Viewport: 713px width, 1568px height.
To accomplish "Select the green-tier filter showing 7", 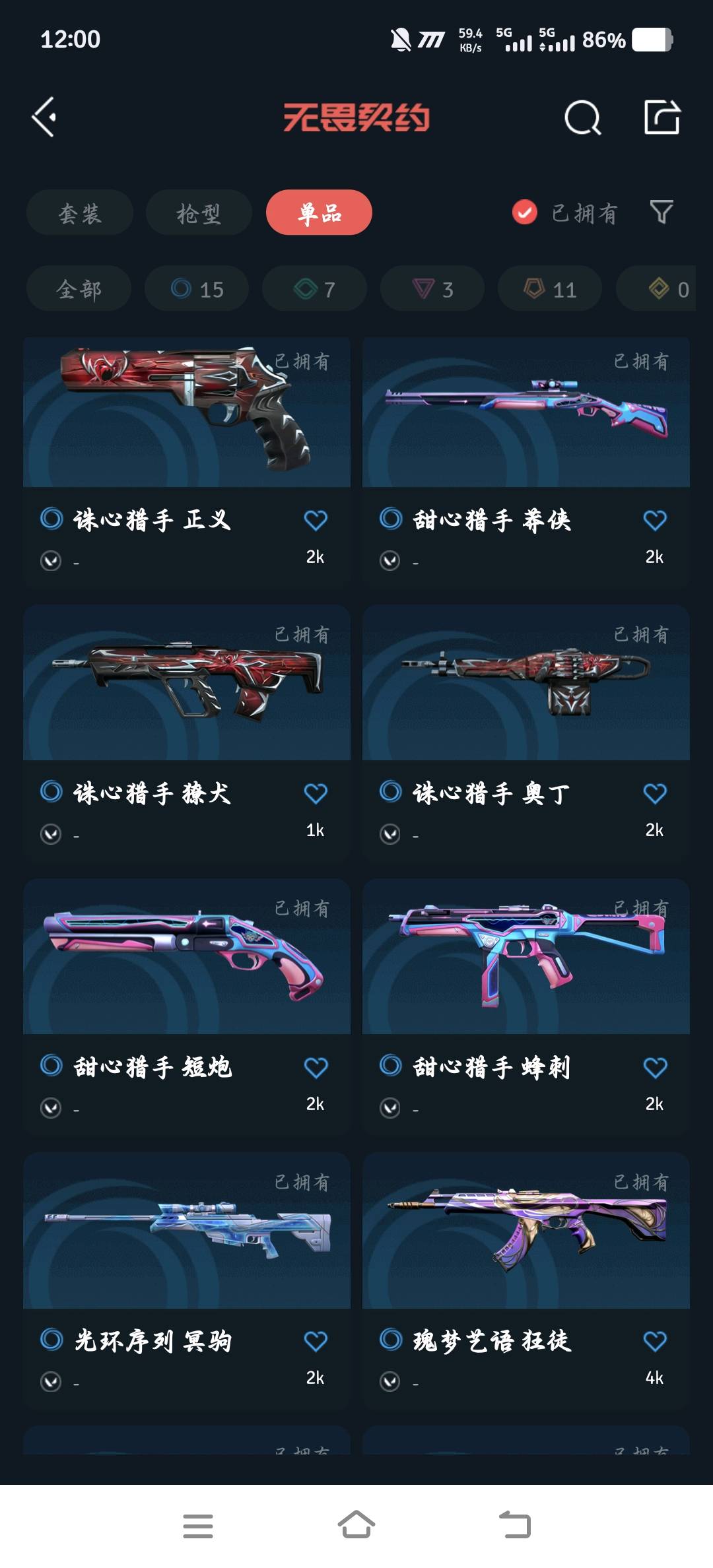I will pos(314,288).
